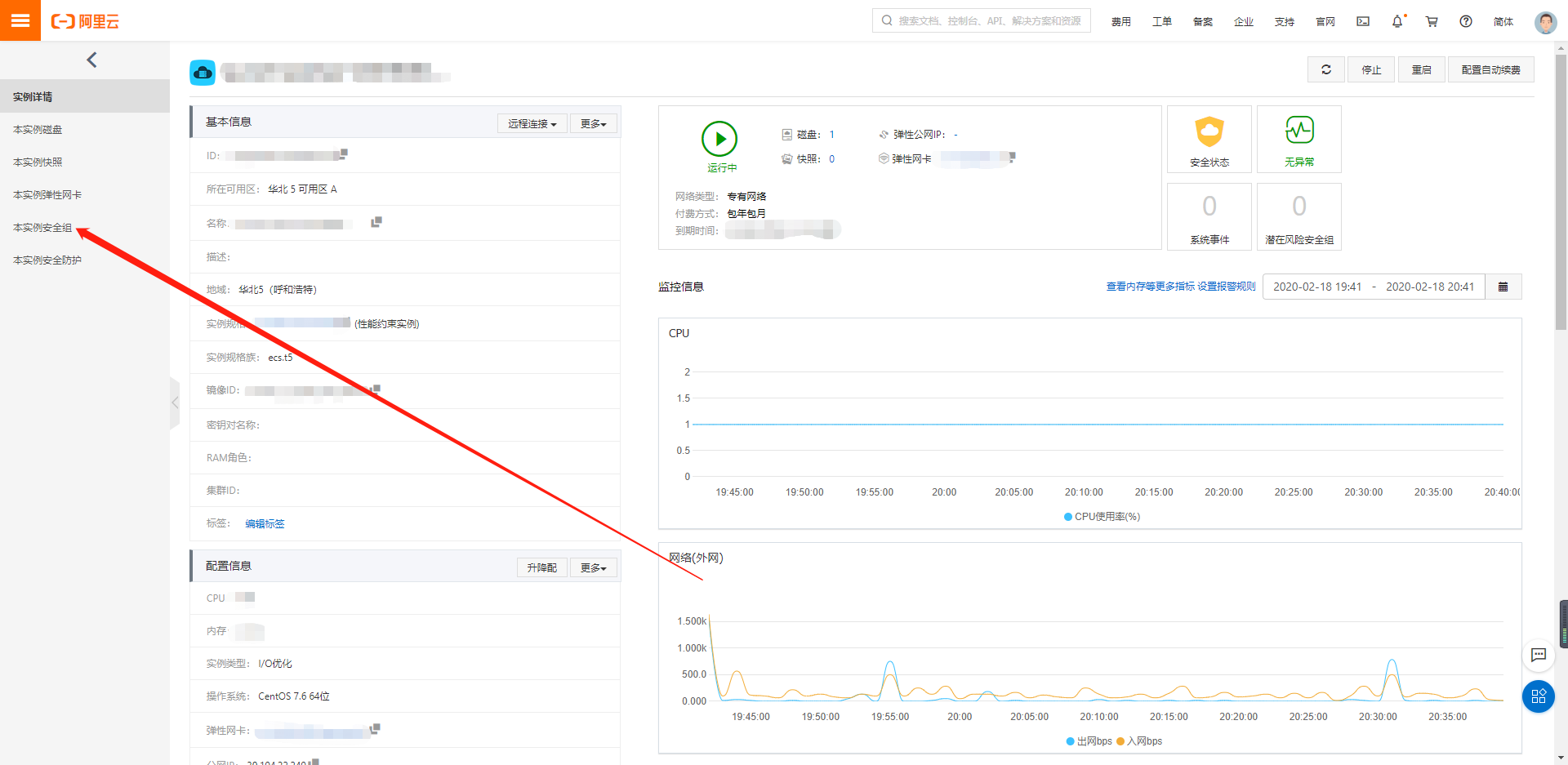Click the snapshot count value 0
The width and height of the screenshot is (1568, 765).
(x=832, y=159)
